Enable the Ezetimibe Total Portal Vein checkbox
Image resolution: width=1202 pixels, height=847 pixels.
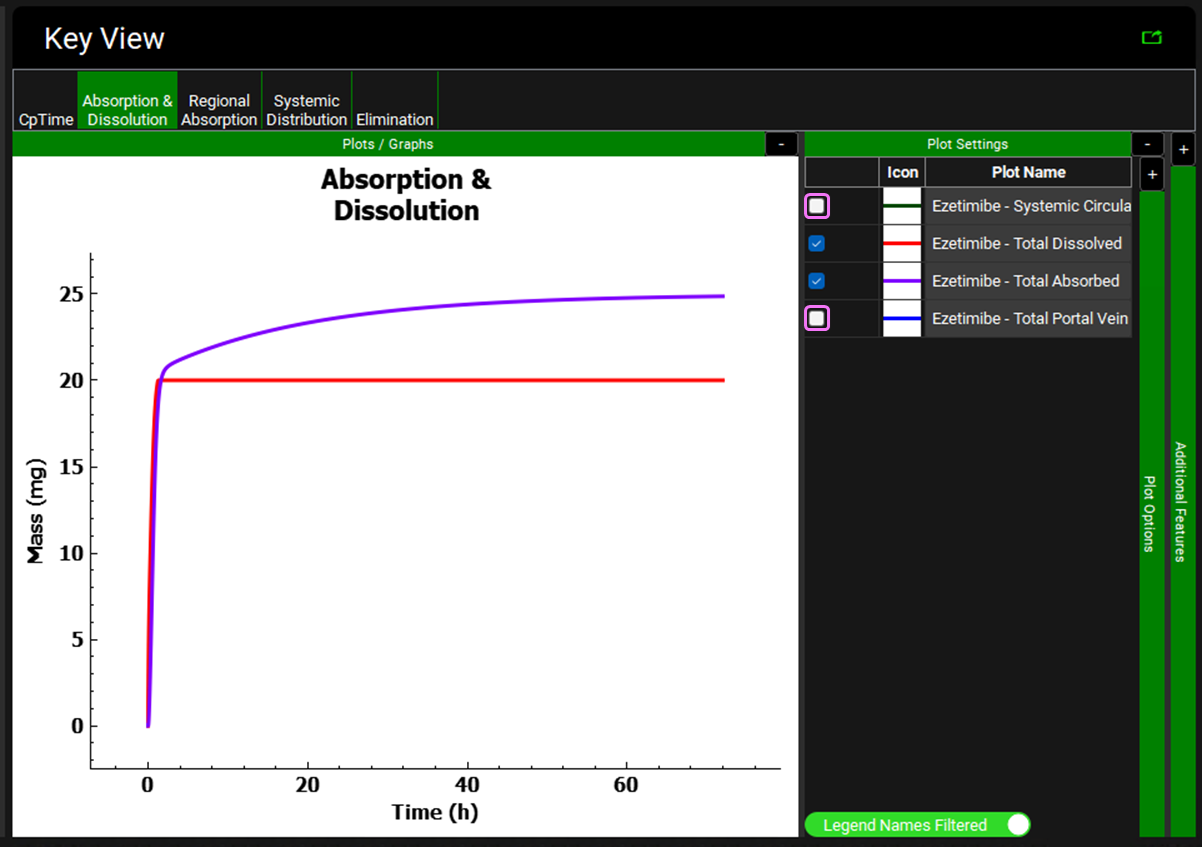coord(817,319)
